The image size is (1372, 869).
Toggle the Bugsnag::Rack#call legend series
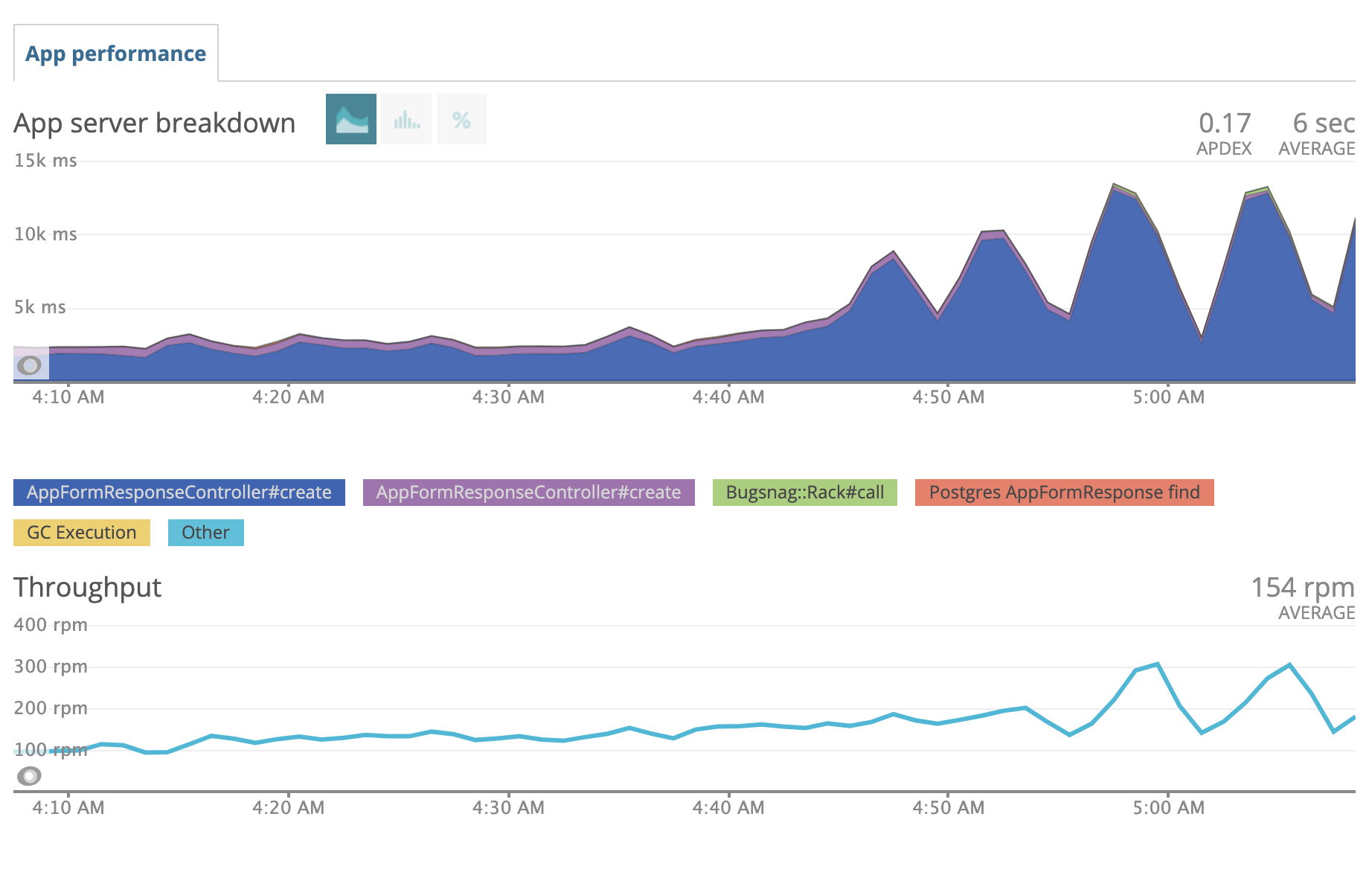click(804, 493)
